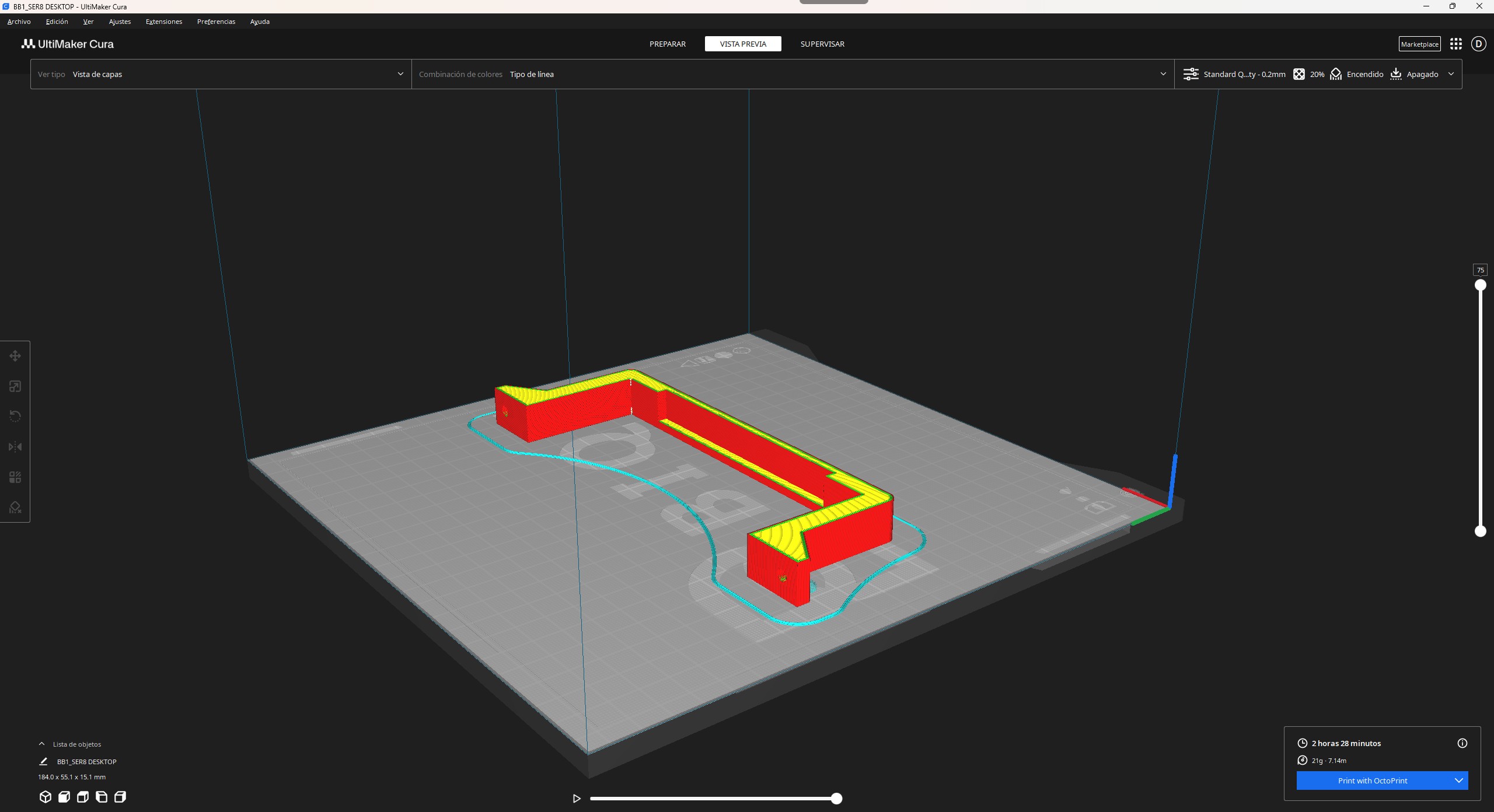Open the Edición menu
The image size is (1494, 812).
coord(57,22)
